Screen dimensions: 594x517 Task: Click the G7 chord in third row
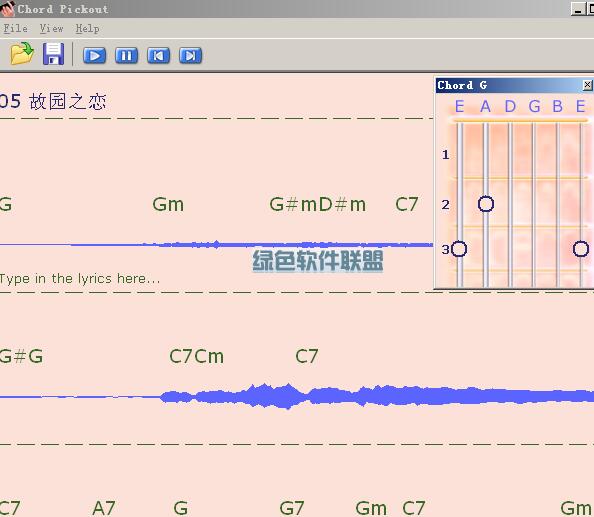(292, 508)
